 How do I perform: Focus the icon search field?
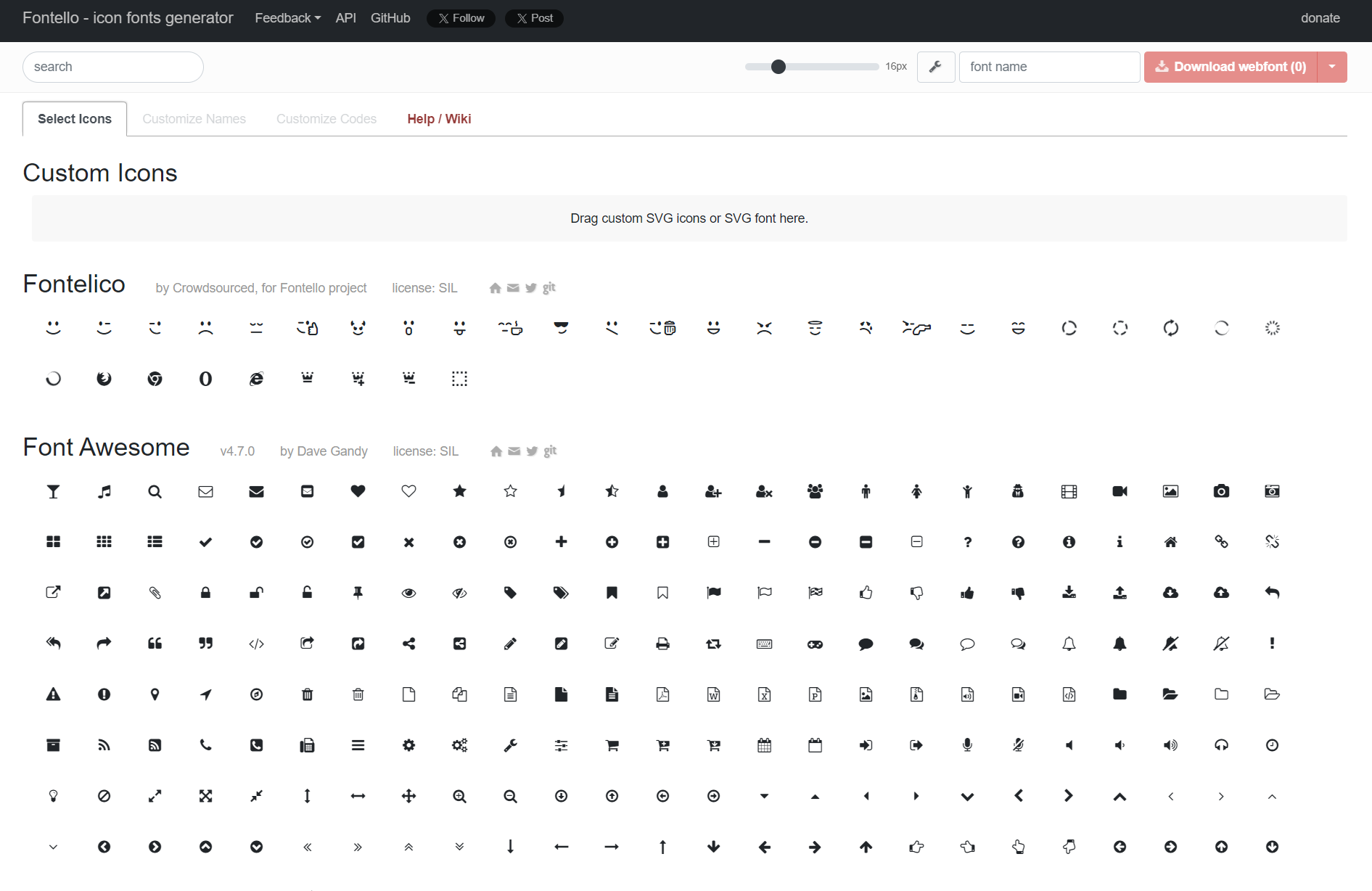pos(113,67)
